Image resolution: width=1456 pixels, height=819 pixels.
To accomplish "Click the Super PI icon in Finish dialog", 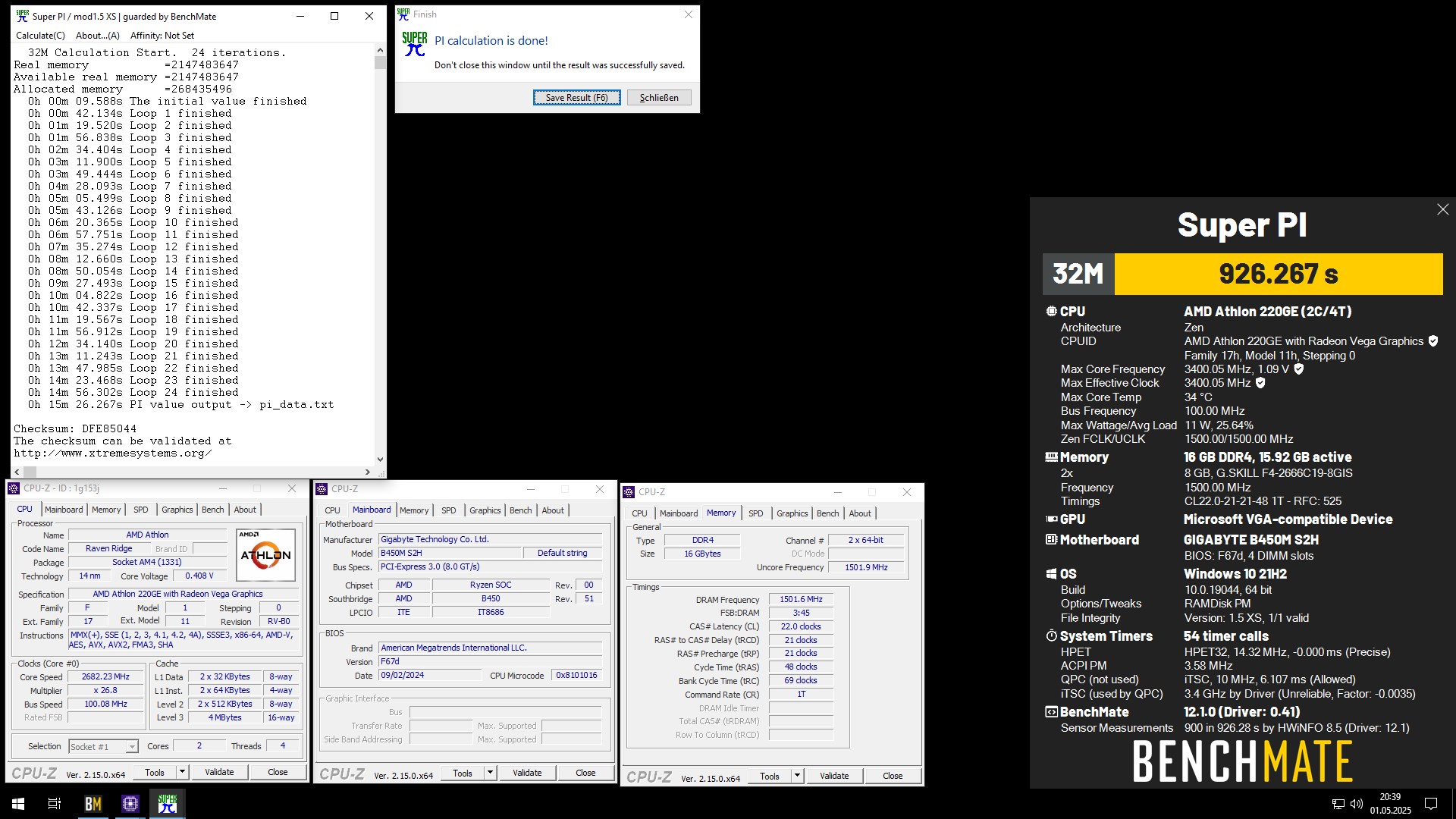I will (x=415, y=44).
